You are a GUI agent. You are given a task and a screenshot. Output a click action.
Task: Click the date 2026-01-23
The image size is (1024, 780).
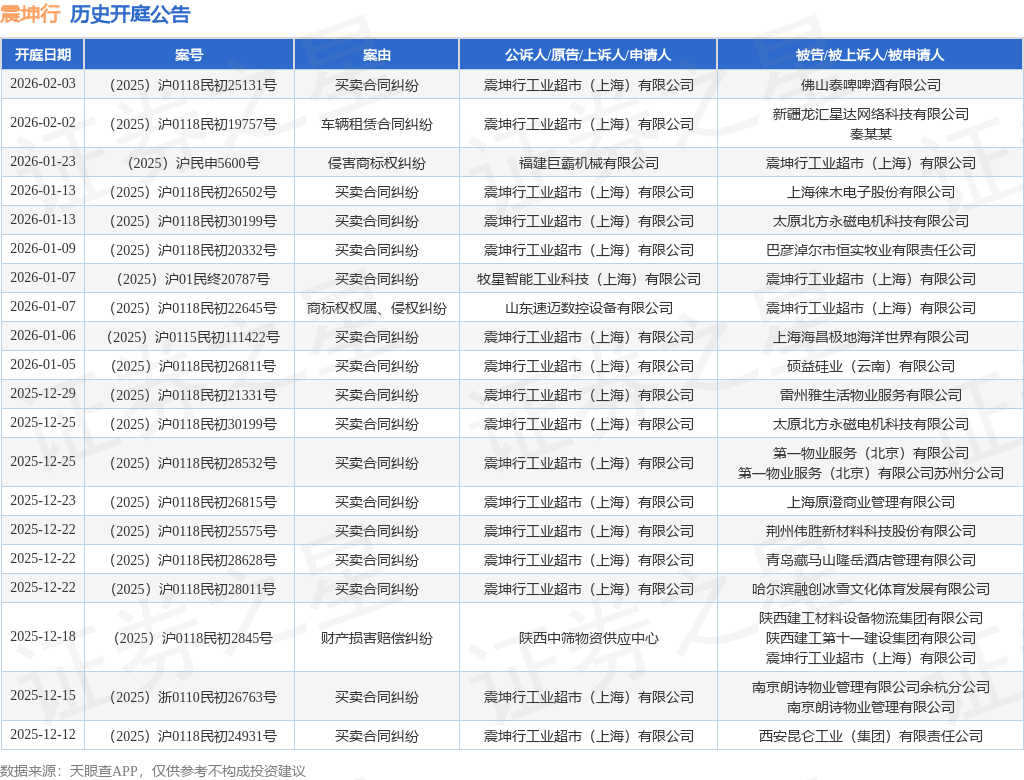pyautogui.click(x=42, y=161)
